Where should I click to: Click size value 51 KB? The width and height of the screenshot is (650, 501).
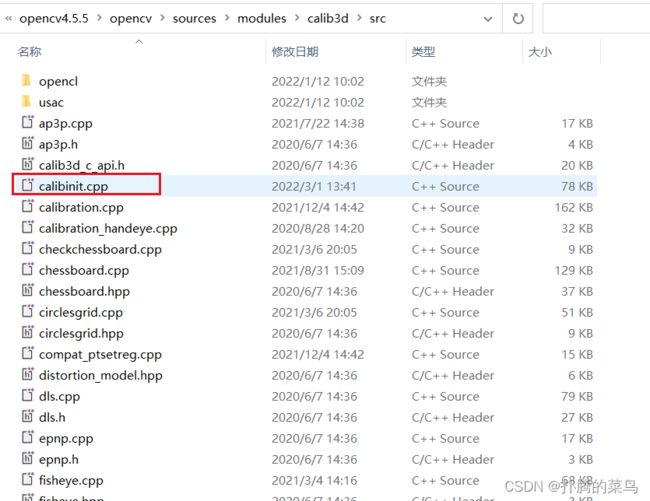click(577, 312)
